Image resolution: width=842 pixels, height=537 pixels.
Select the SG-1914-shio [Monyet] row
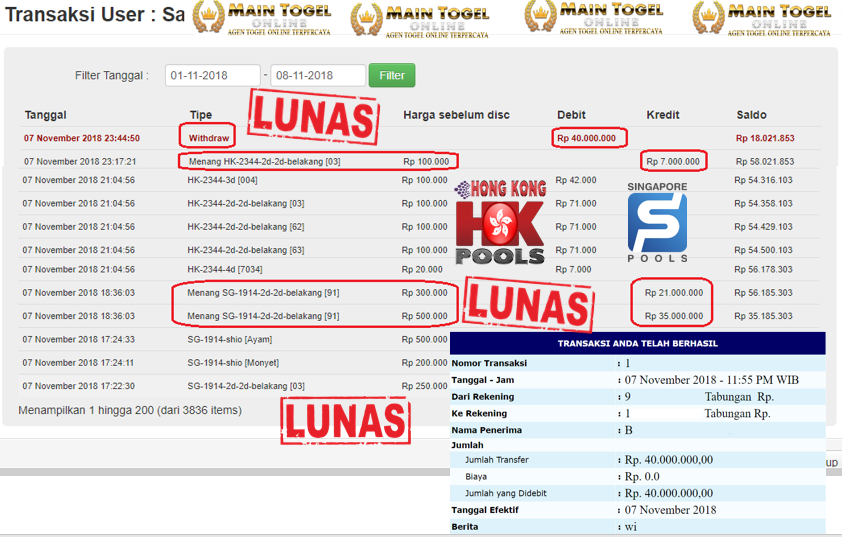pyautogui.click(x=233, y=363)
